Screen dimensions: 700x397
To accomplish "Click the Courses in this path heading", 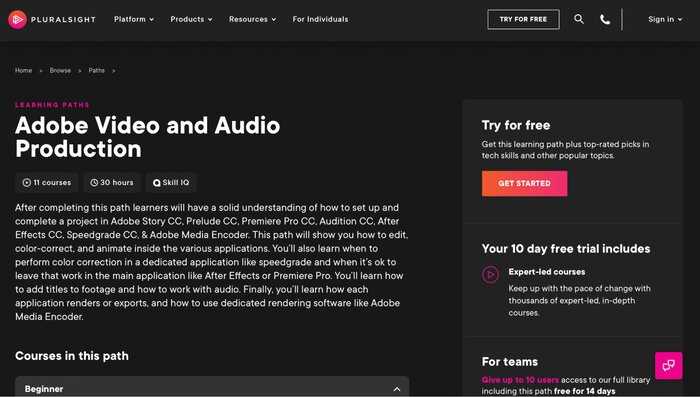I will (72, 356).
